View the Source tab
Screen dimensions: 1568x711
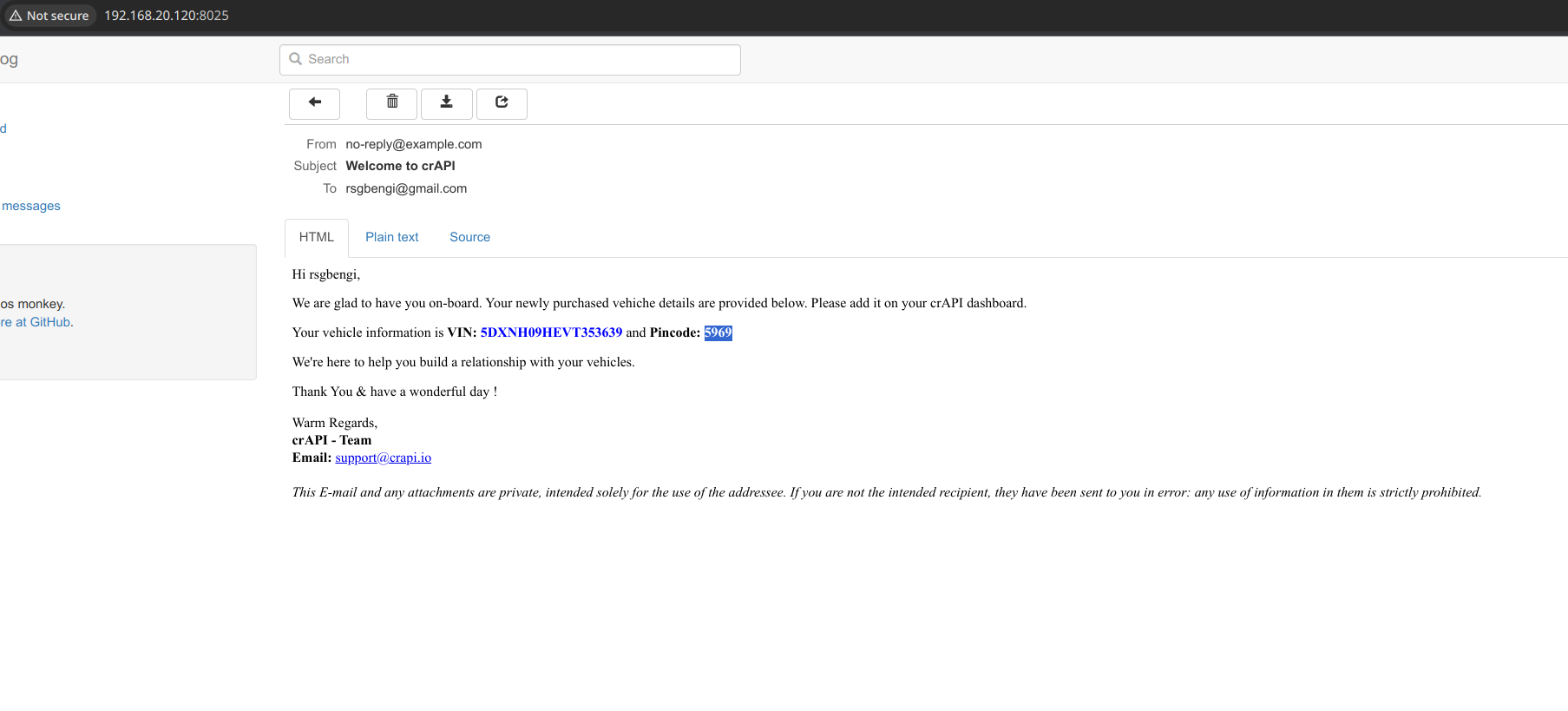[469, 237]
